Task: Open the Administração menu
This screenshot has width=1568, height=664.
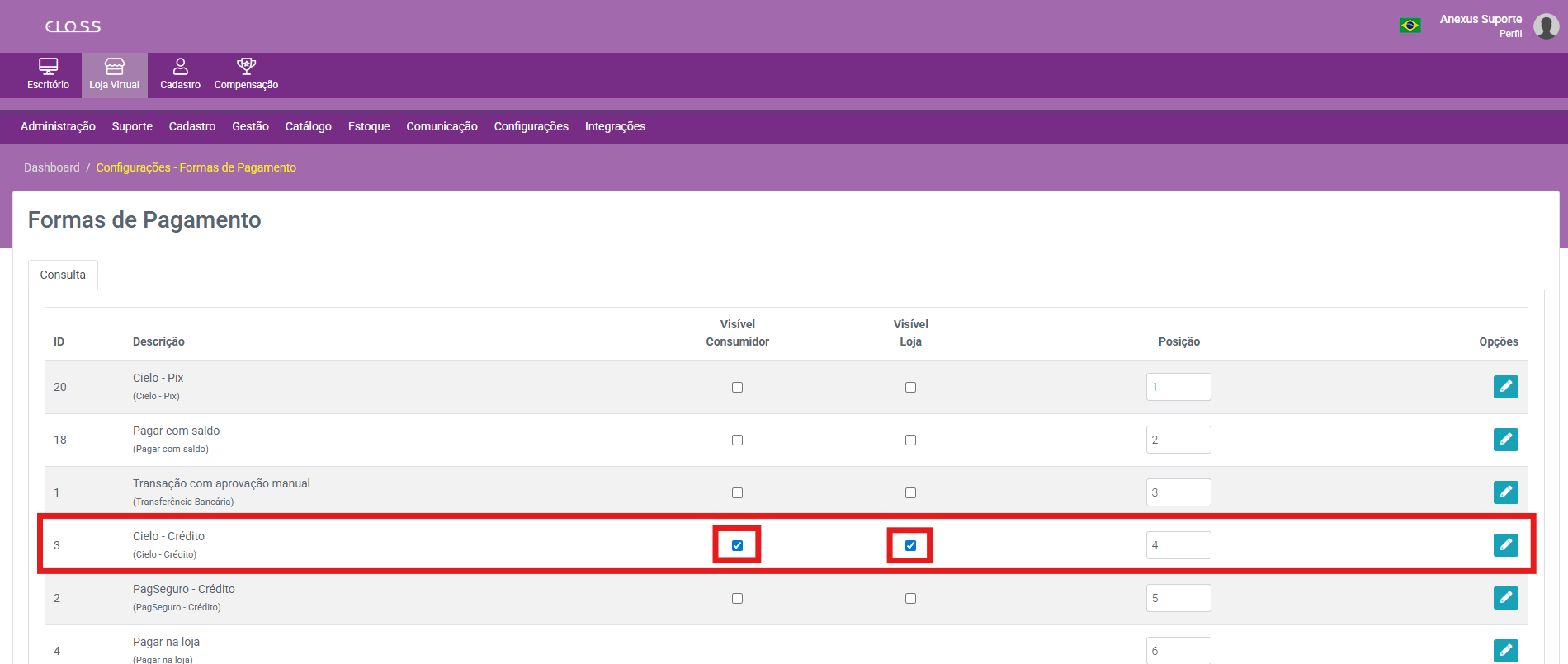Action: click(58, 126)
